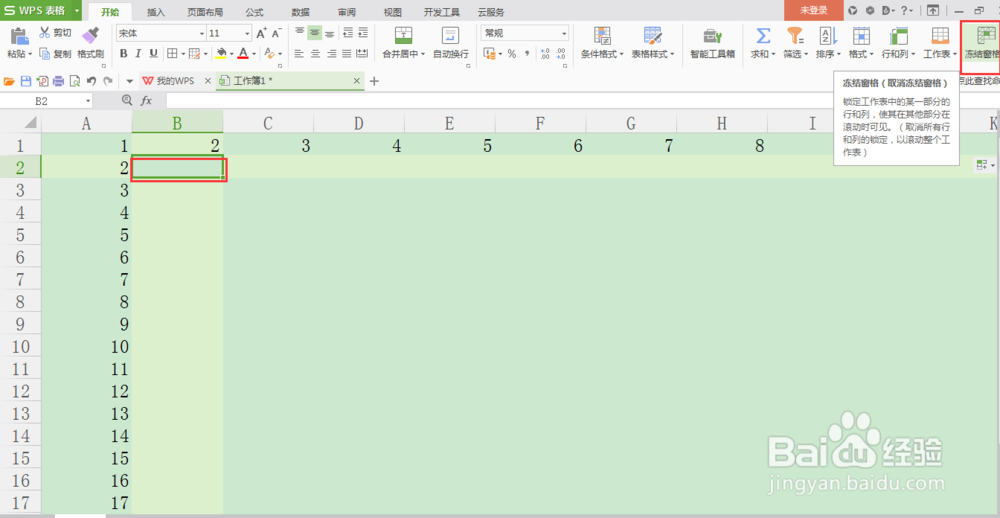This screenshot has width=1000, height=518.
Task: Click the print preview icon
Action: pyautogui.click(x=75, y=81)
